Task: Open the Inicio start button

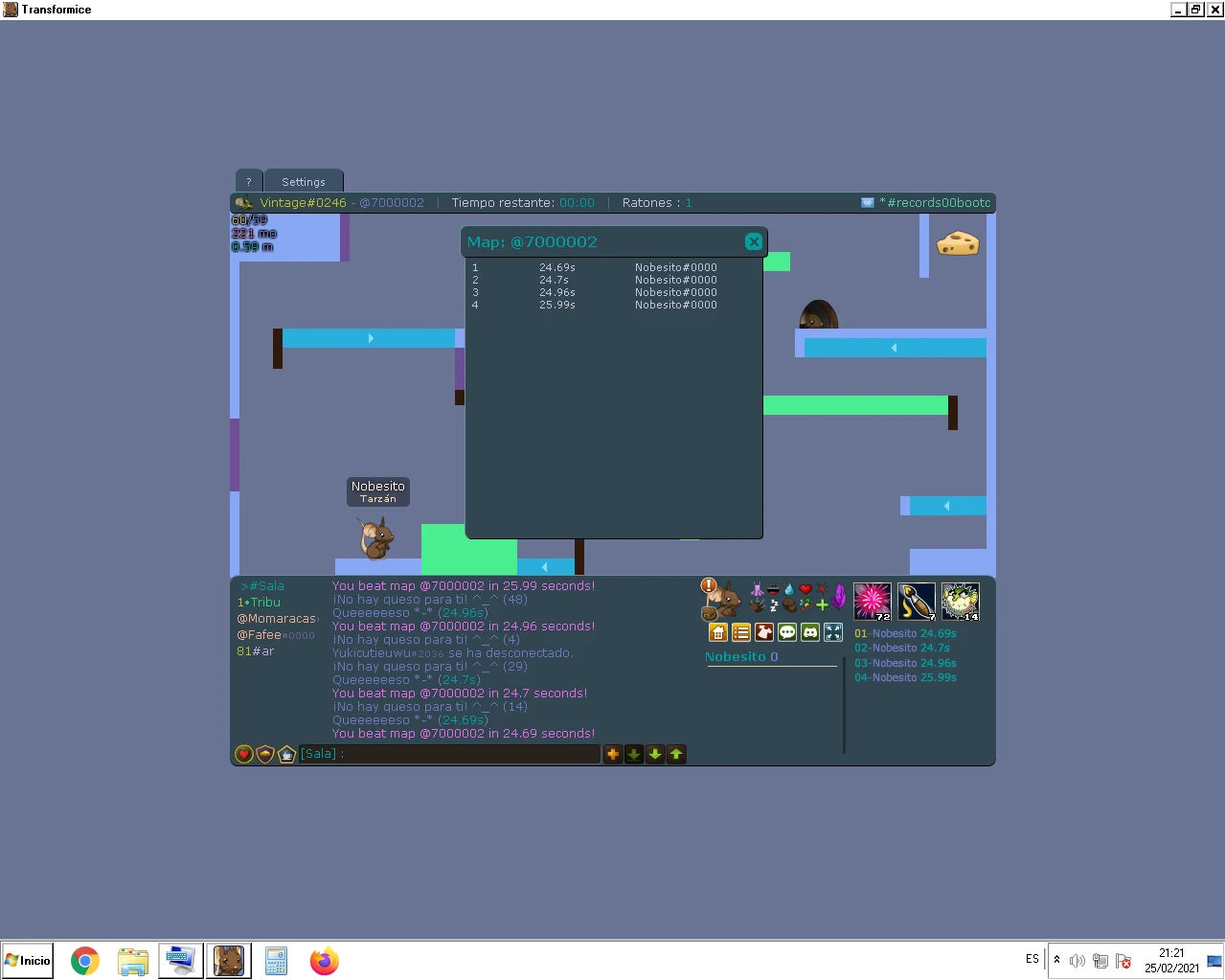Action: (28, 961)
